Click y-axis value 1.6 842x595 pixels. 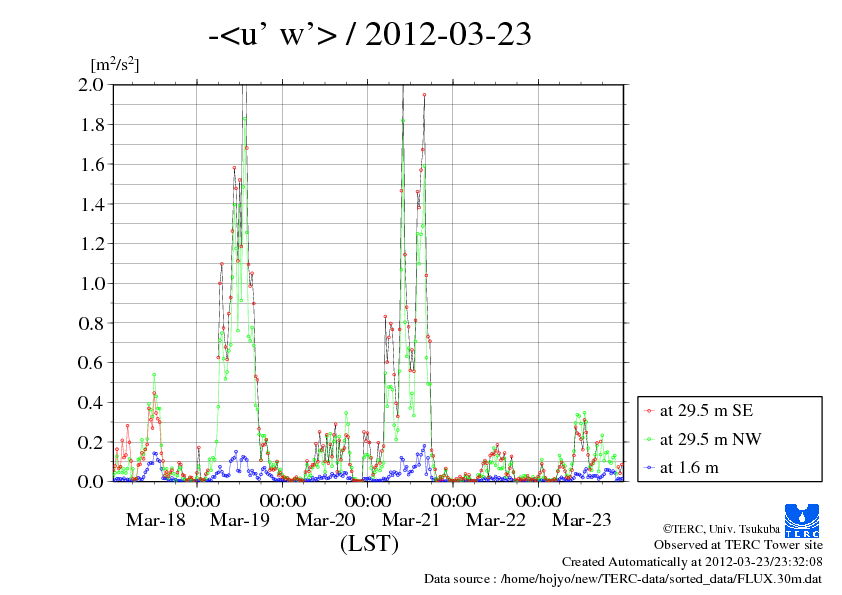[x=92, y=164]
